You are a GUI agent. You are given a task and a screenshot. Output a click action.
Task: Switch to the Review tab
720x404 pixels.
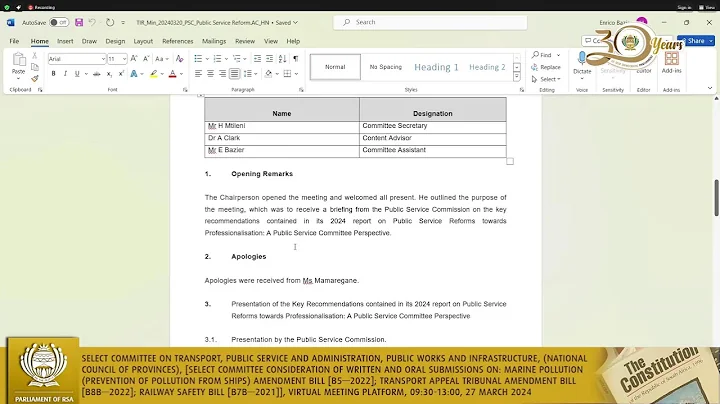click(x=245, y=41)
